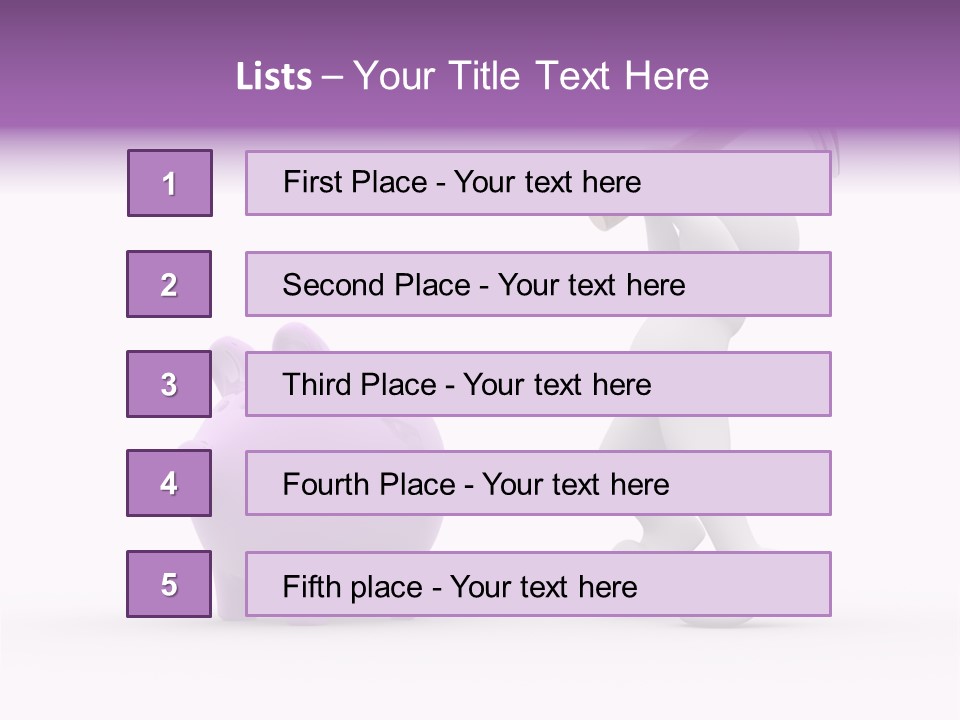Click the words Third Place
This screenshot has height=720, width=960.
(359, 384)
